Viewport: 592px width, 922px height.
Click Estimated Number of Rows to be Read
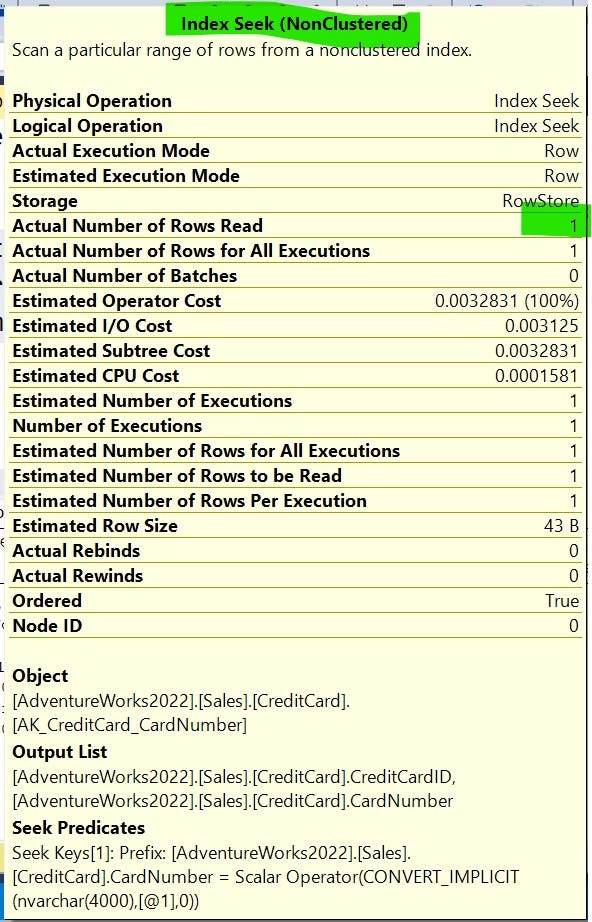[177, 476]
